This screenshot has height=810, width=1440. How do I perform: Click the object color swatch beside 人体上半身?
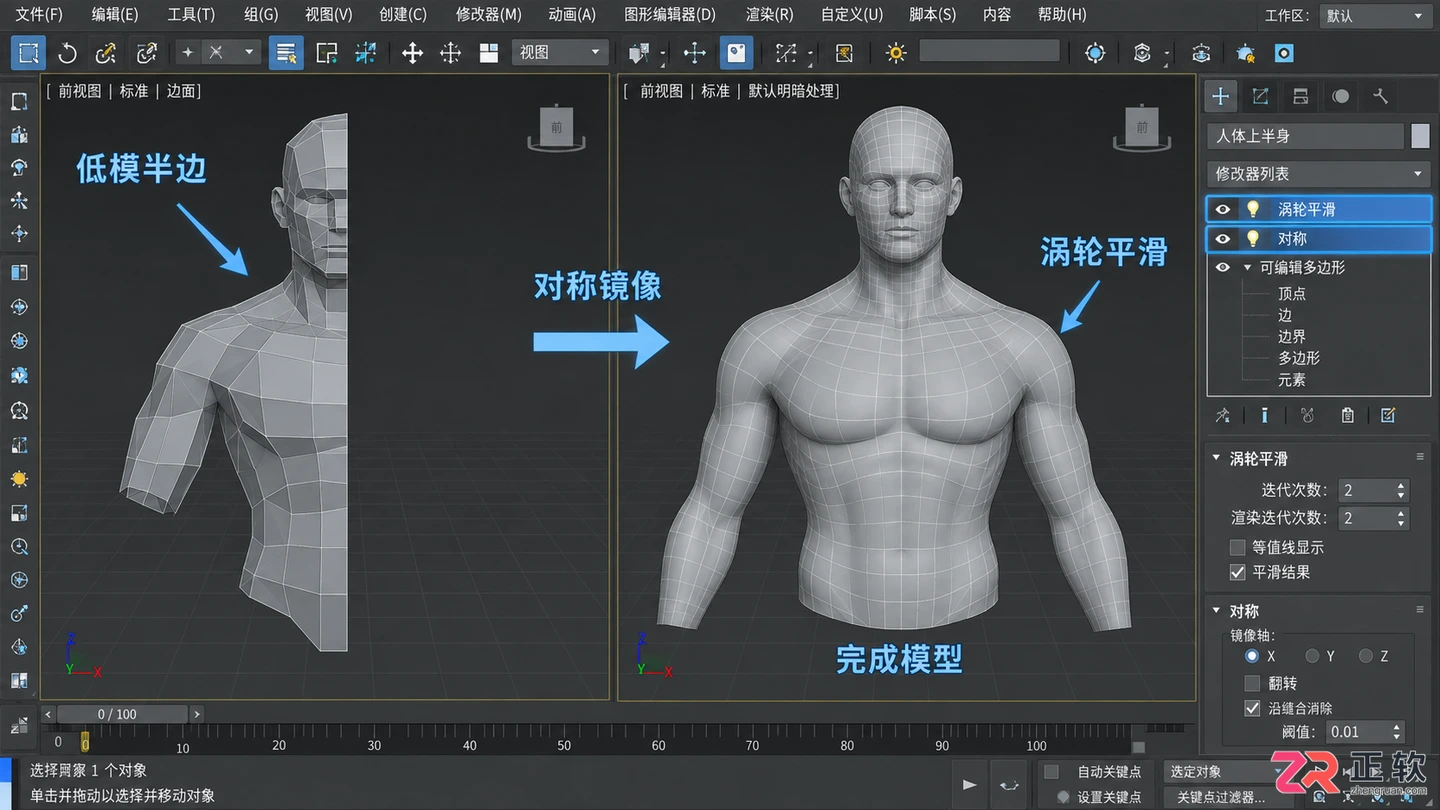point(1420,136)
